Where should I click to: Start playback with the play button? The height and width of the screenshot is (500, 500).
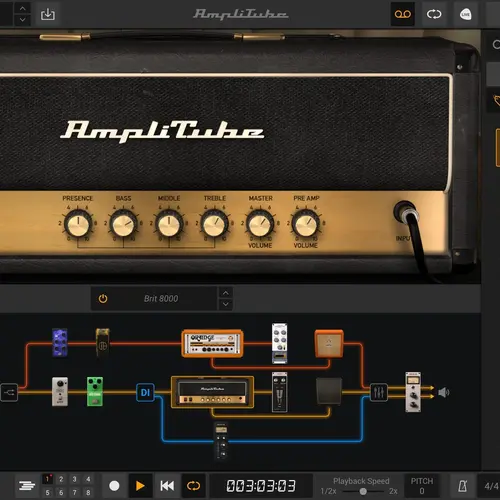pyautogui.click(x=140, y=486)
